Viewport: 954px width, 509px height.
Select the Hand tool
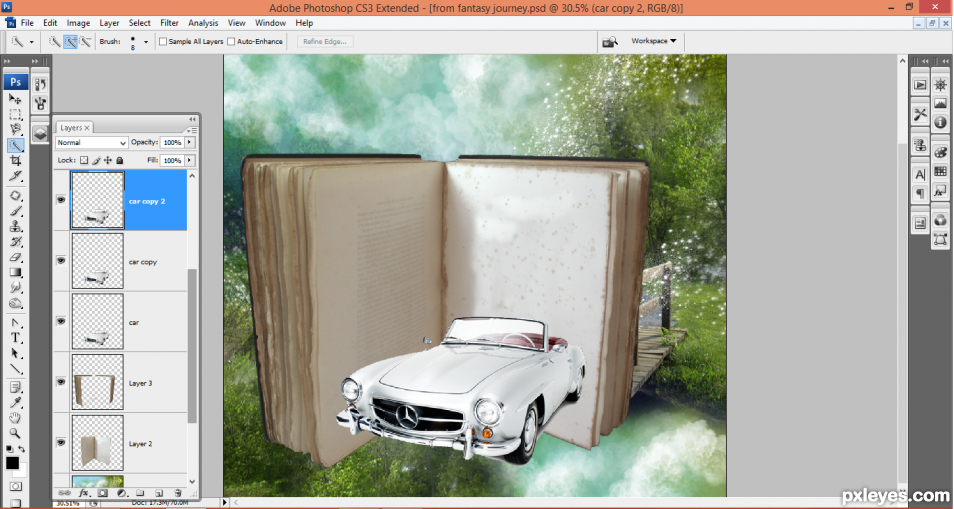point(15,418)
